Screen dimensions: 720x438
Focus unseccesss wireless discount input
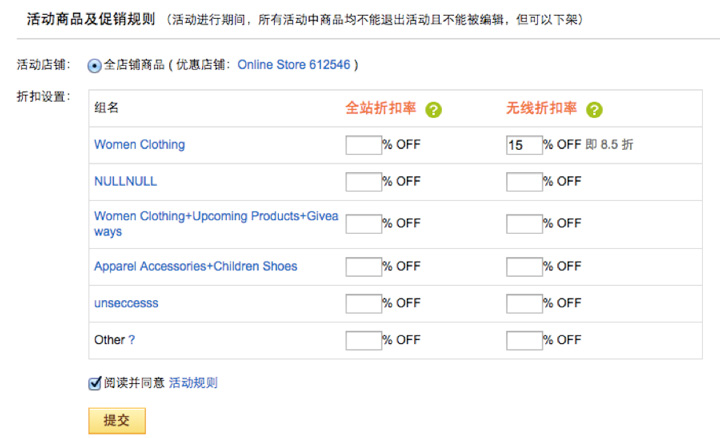(524, 303)
